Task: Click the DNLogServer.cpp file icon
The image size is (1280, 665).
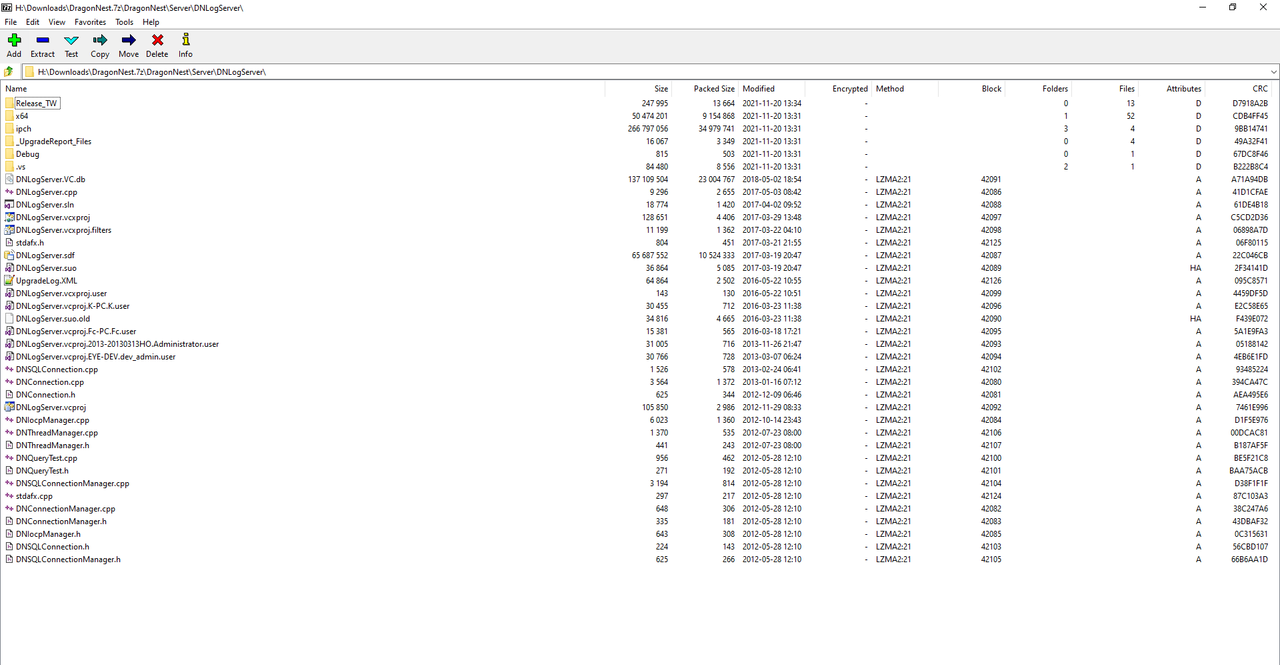Action: coord(9,192)
